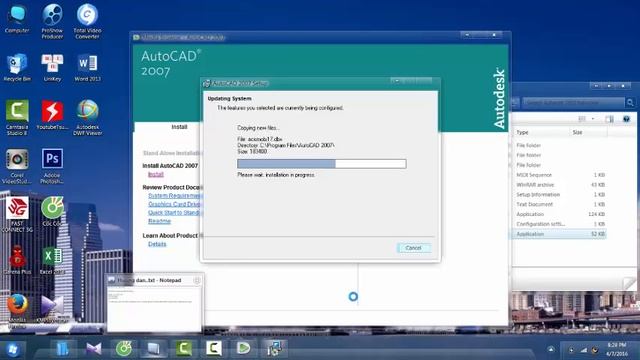Switch to Cốc Cốc taskbar button
Image resolution: width=640 pixels, height=360 pixels.
tap(124, 349)
